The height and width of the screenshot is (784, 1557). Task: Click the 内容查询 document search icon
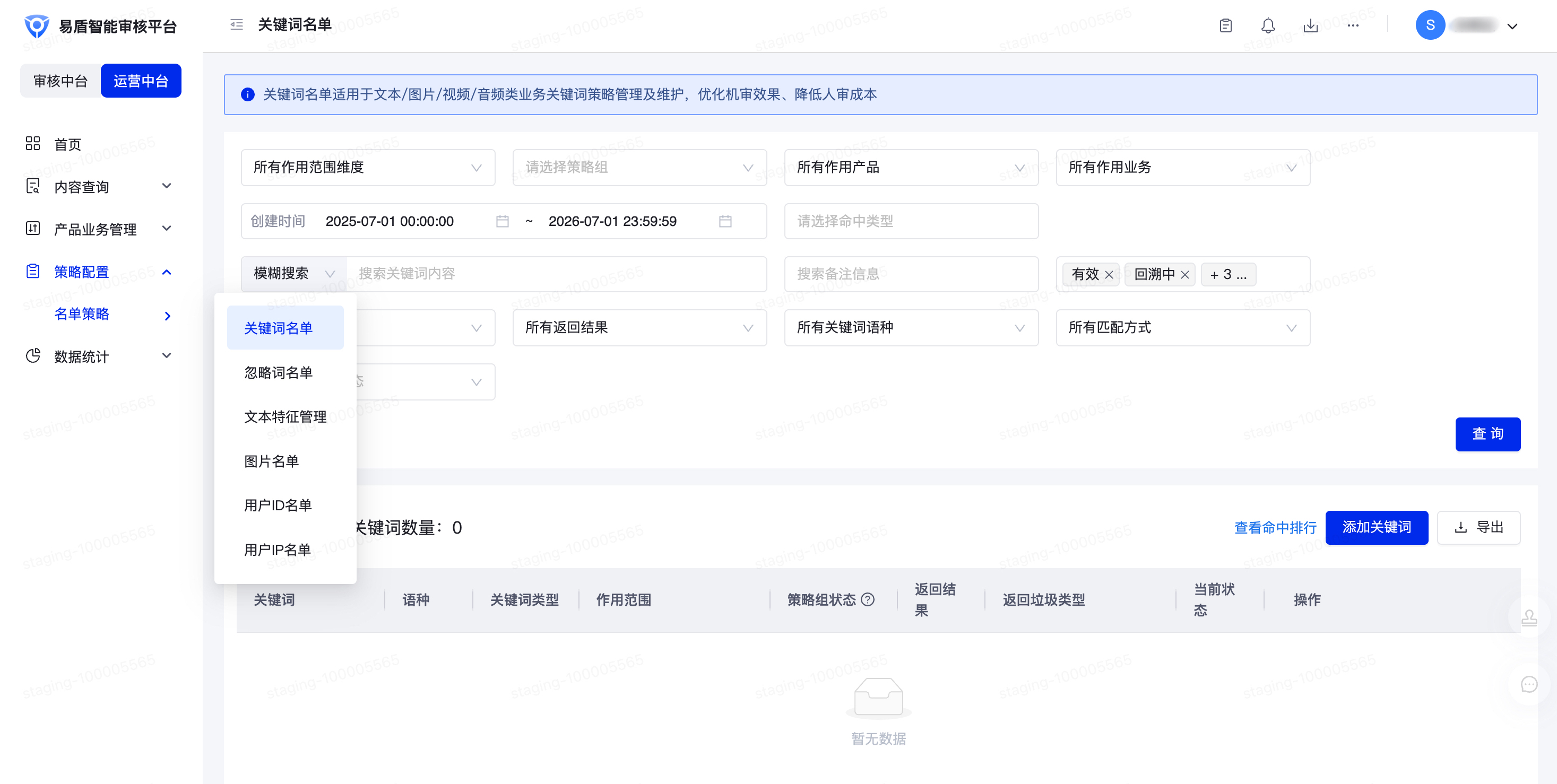click(x=33, y=186)
